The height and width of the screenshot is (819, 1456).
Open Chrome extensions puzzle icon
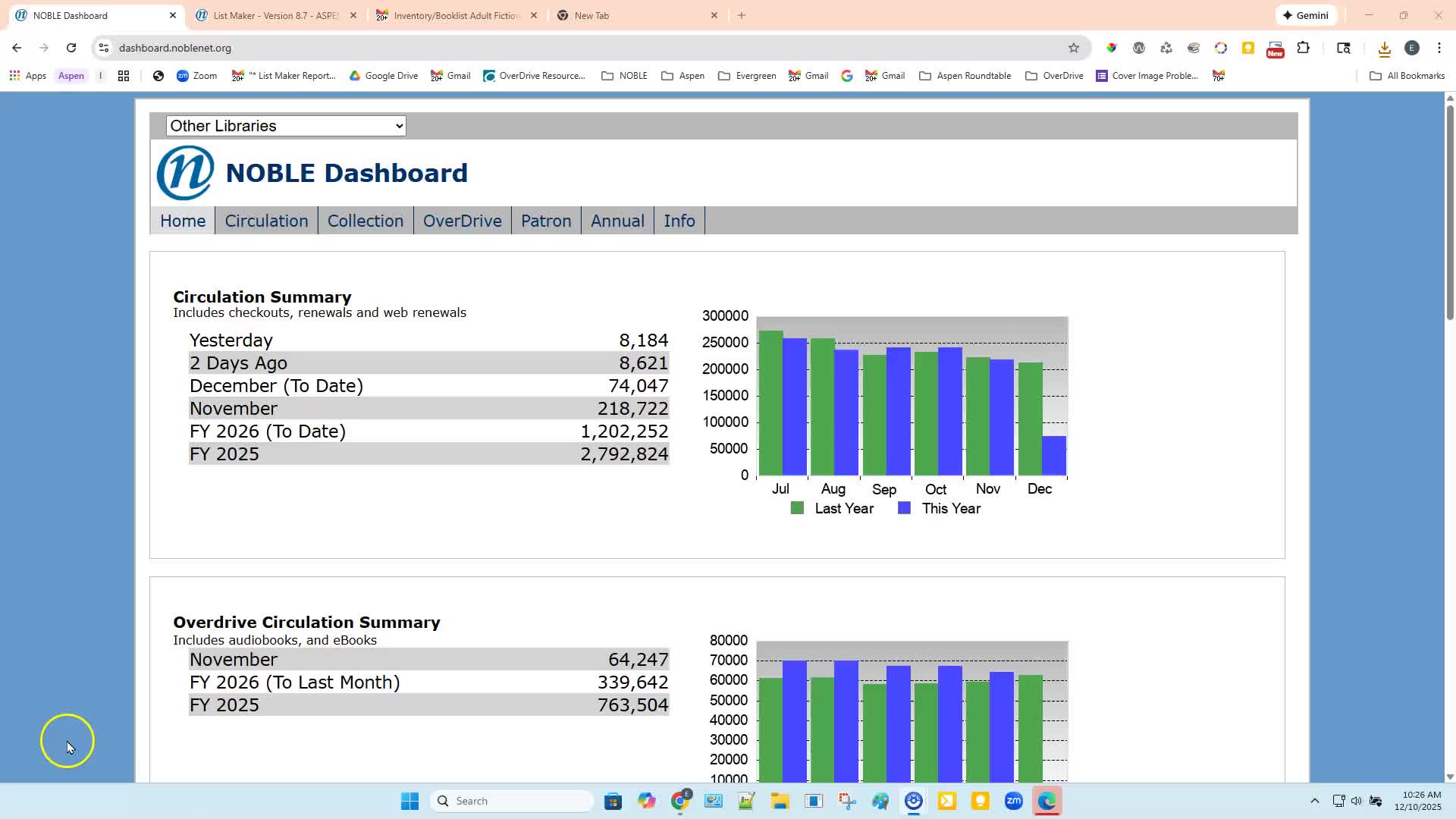1304,48
